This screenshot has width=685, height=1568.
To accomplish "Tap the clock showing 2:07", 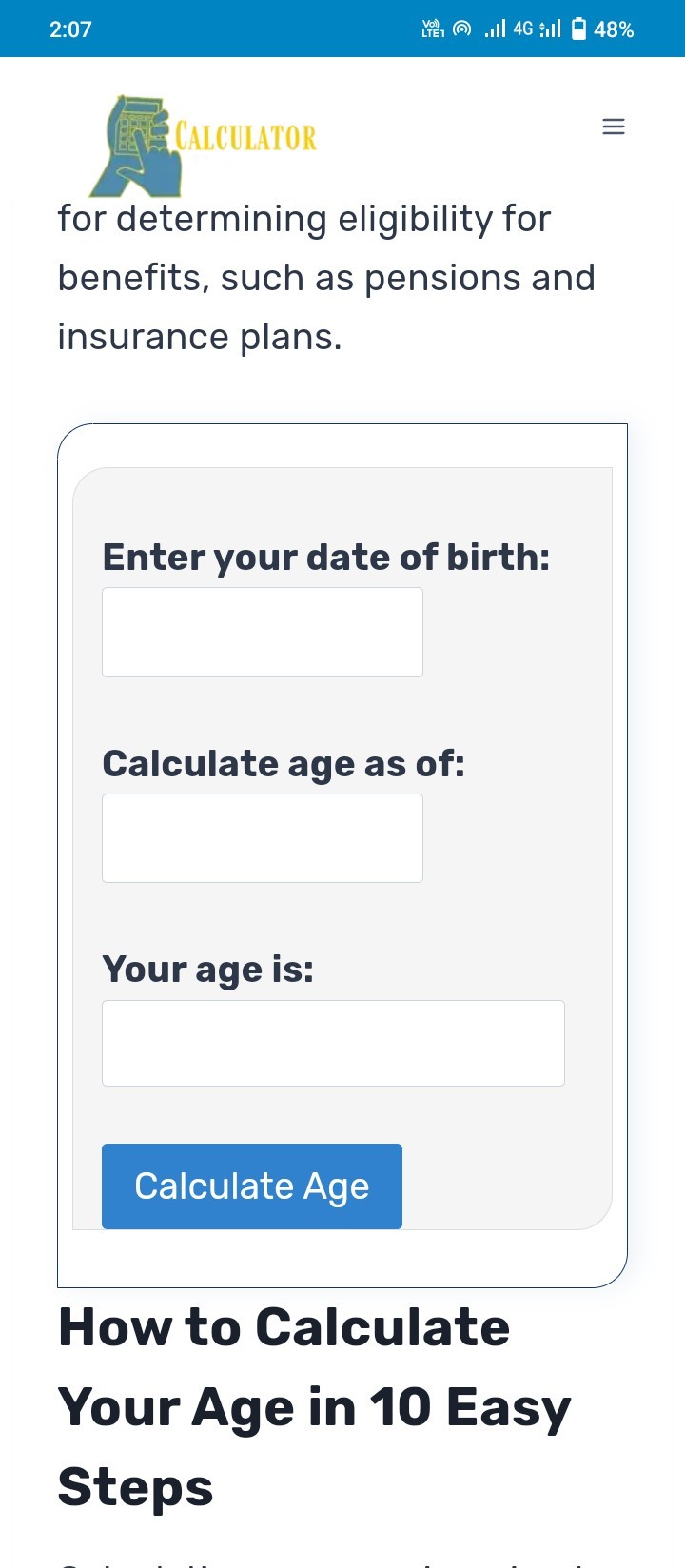I will (x=70, y=29).
